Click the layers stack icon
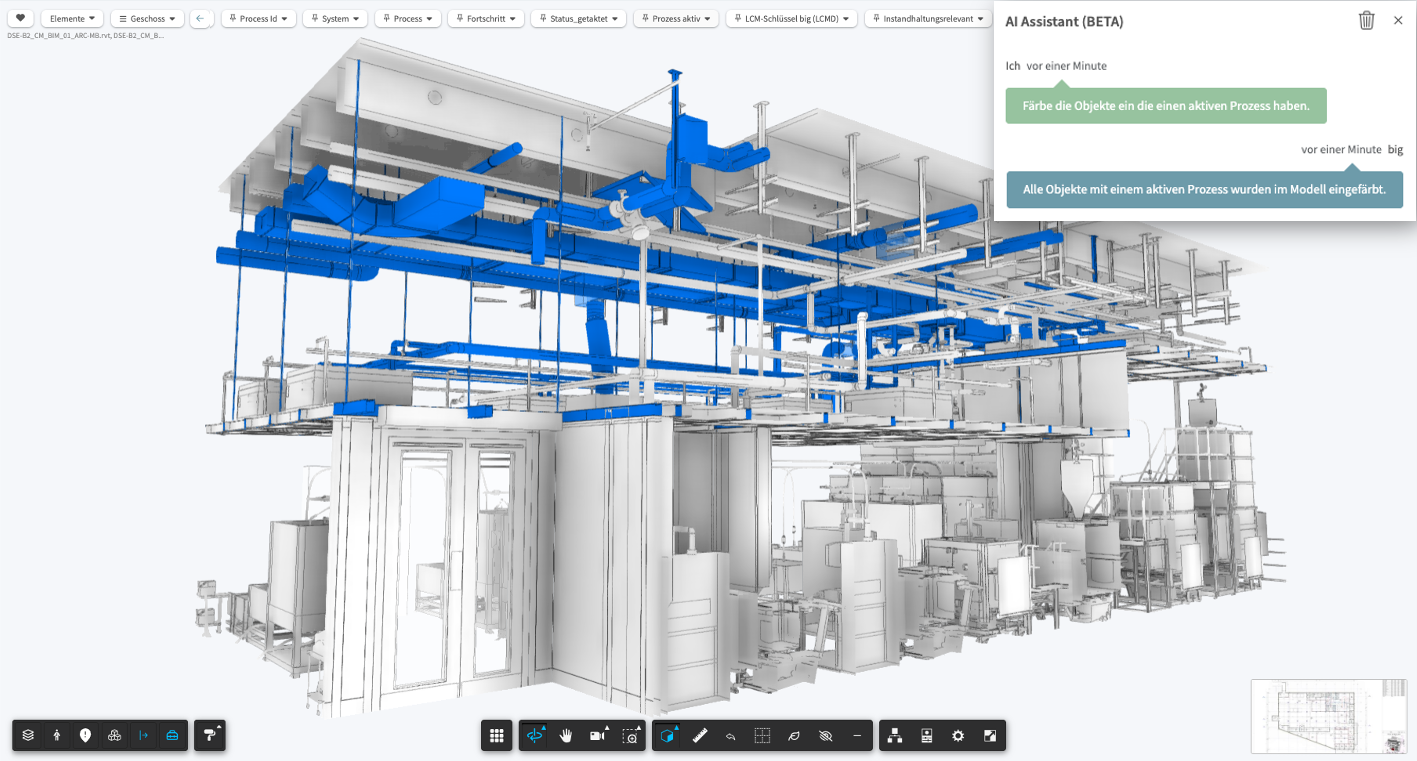The image size is (1417, 761). coord(28,735)
